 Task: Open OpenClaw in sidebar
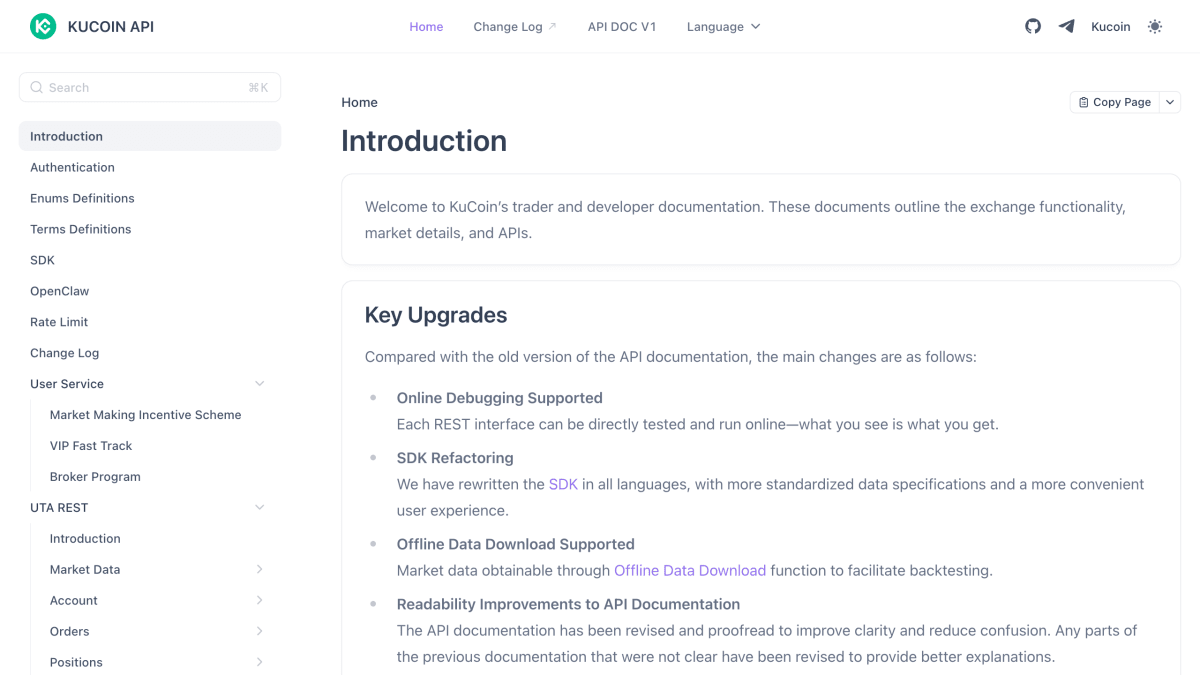point(59,291)
